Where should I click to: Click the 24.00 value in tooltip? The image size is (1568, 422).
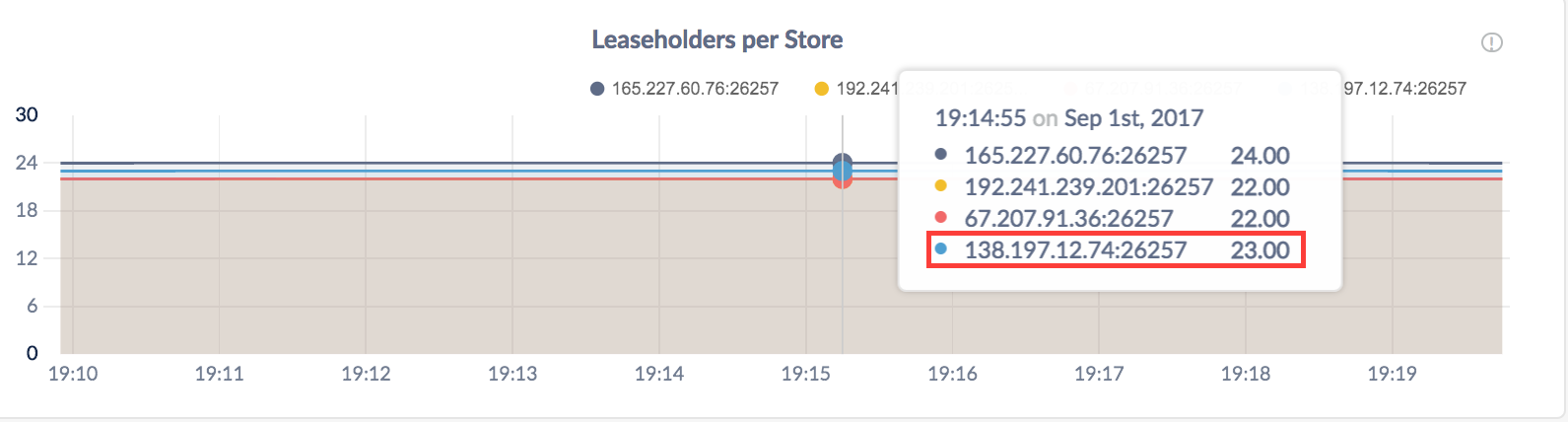(x=1260, y=156)
